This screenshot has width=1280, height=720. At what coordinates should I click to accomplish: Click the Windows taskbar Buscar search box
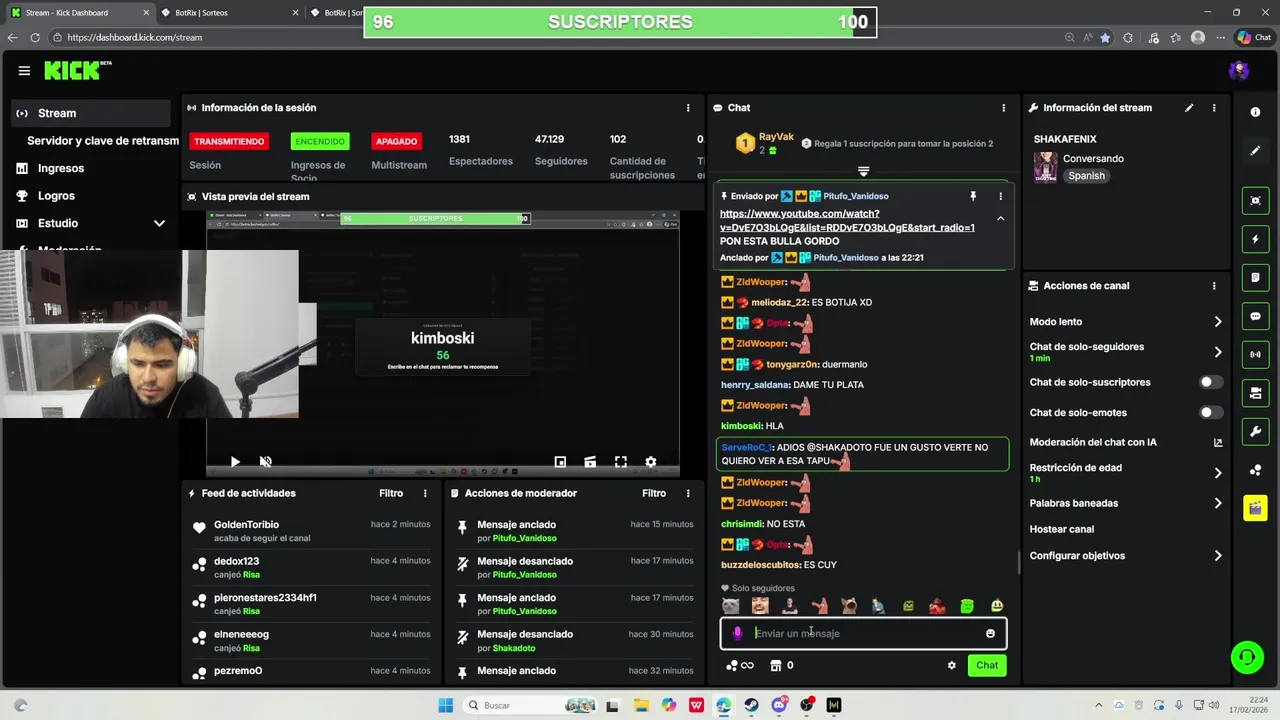tap(530, 706)
